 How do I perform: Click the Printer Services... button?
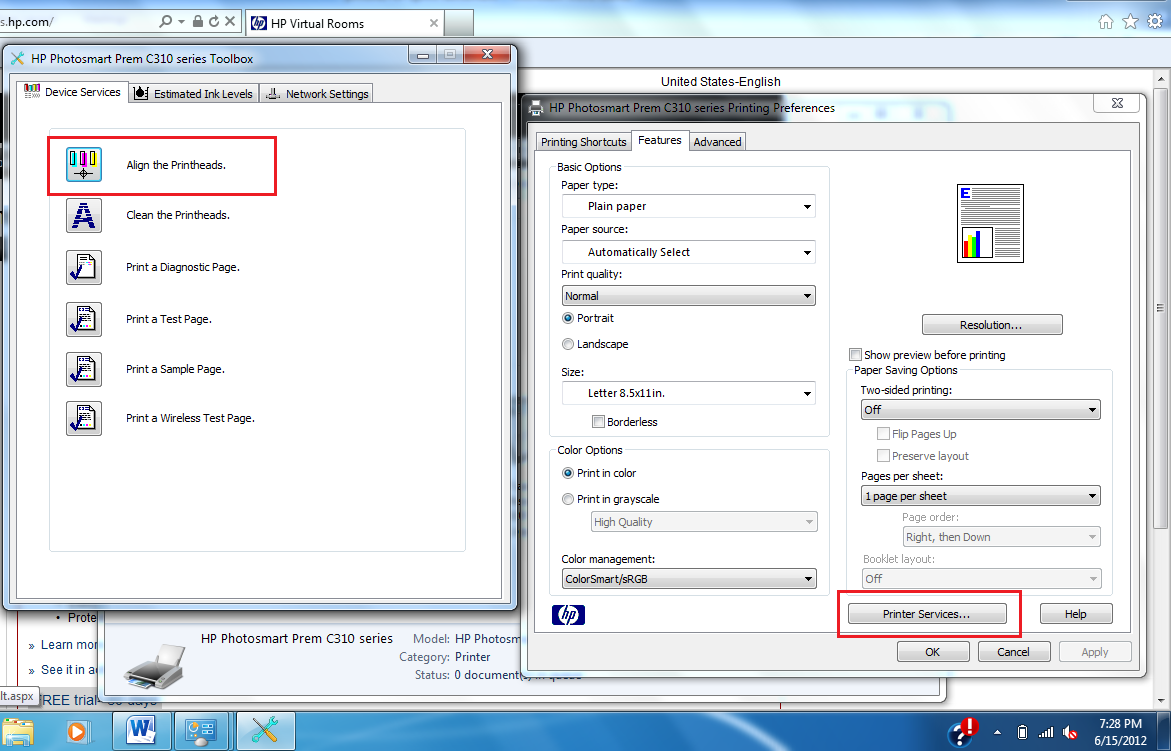927,614
